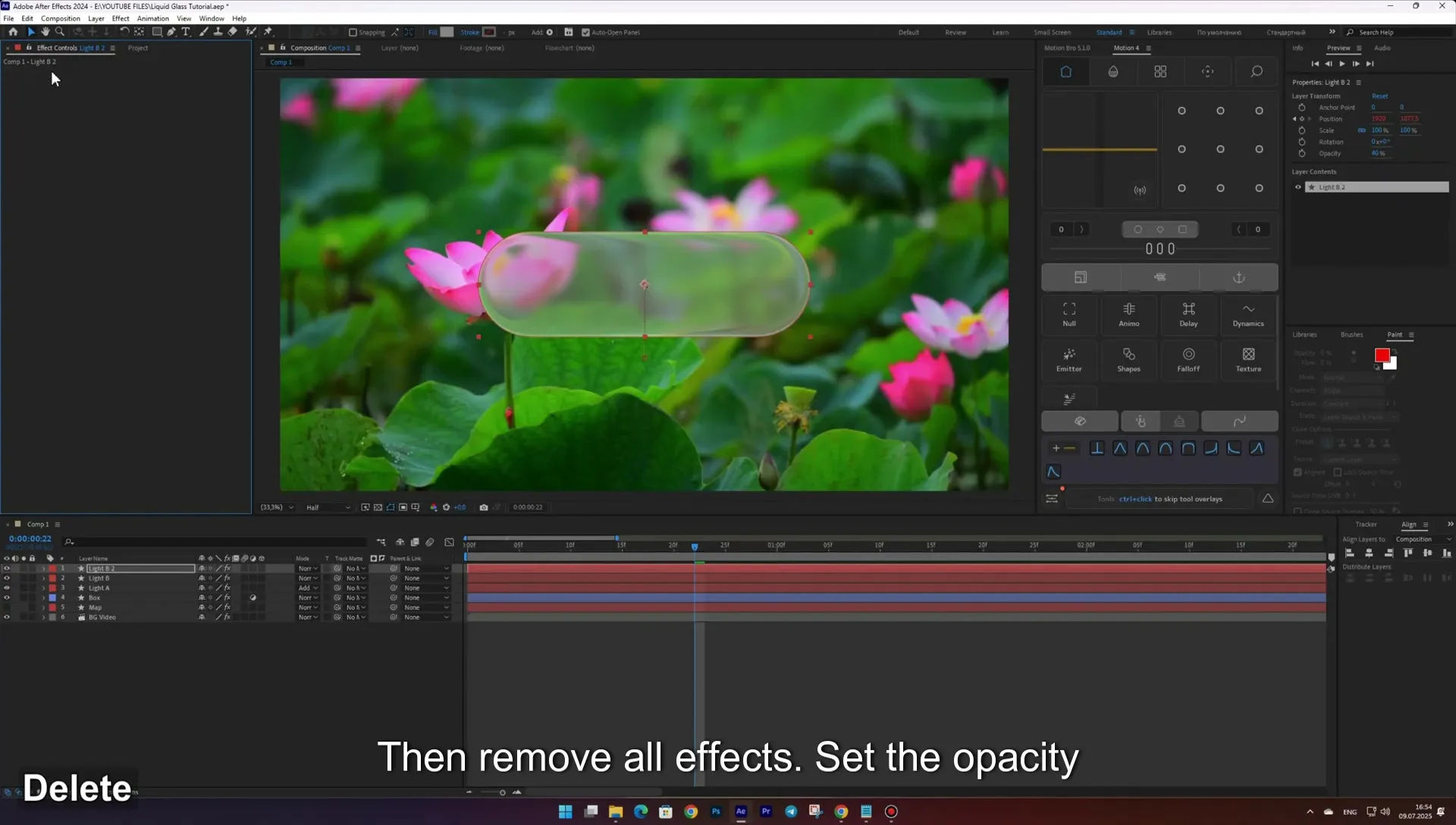This screenshot has width=1456, height=825.
Task: Select the Puppet Pin tool
Action: [268, 32]
